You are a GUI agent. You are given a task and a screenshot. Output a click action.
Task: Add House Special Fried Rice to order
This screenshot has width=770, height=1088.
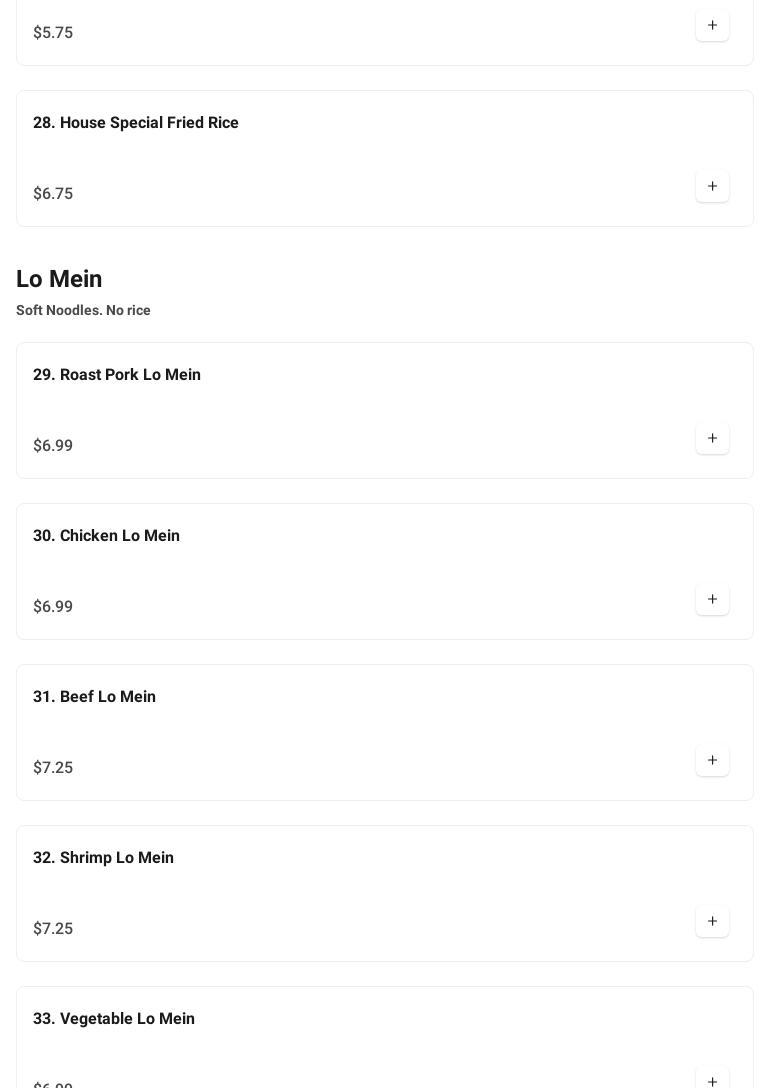coord(712,186)
